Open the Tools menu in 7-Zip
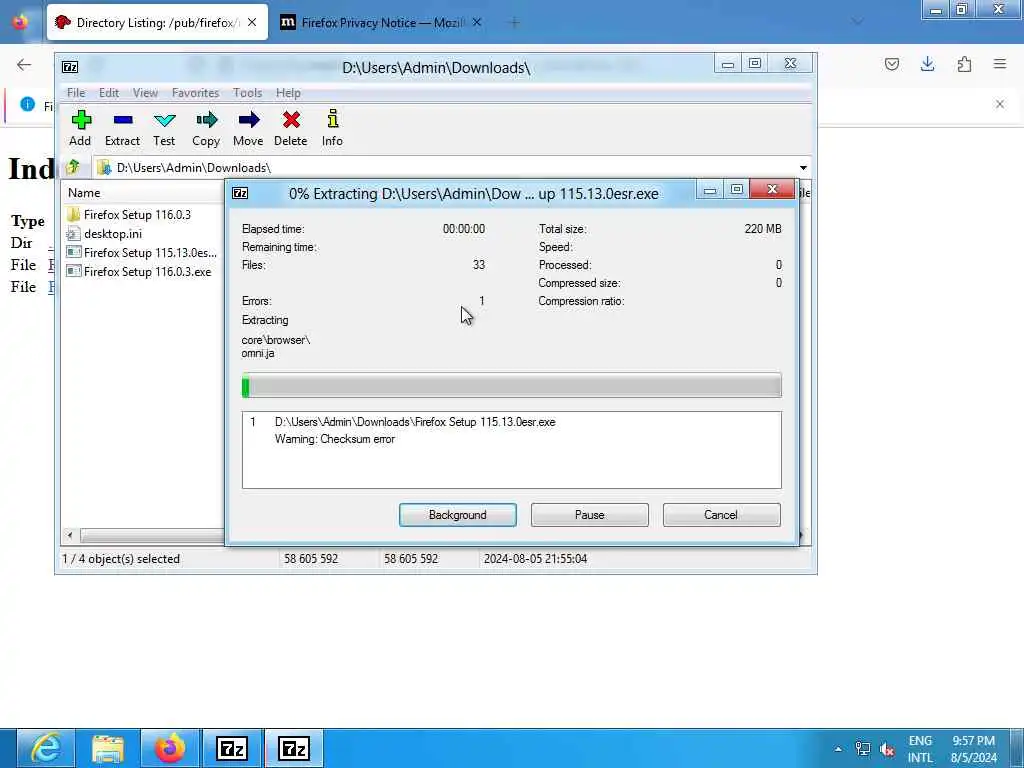 click(x=248, y=93)
